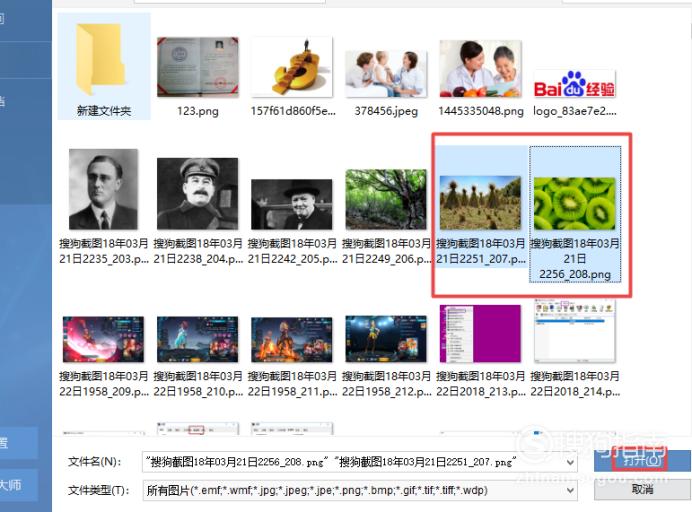Screen dimensions: 692x512
Task: Click the logo_83ae7e2 file name label
Action: pyautogui.click(x=575, y=111)
